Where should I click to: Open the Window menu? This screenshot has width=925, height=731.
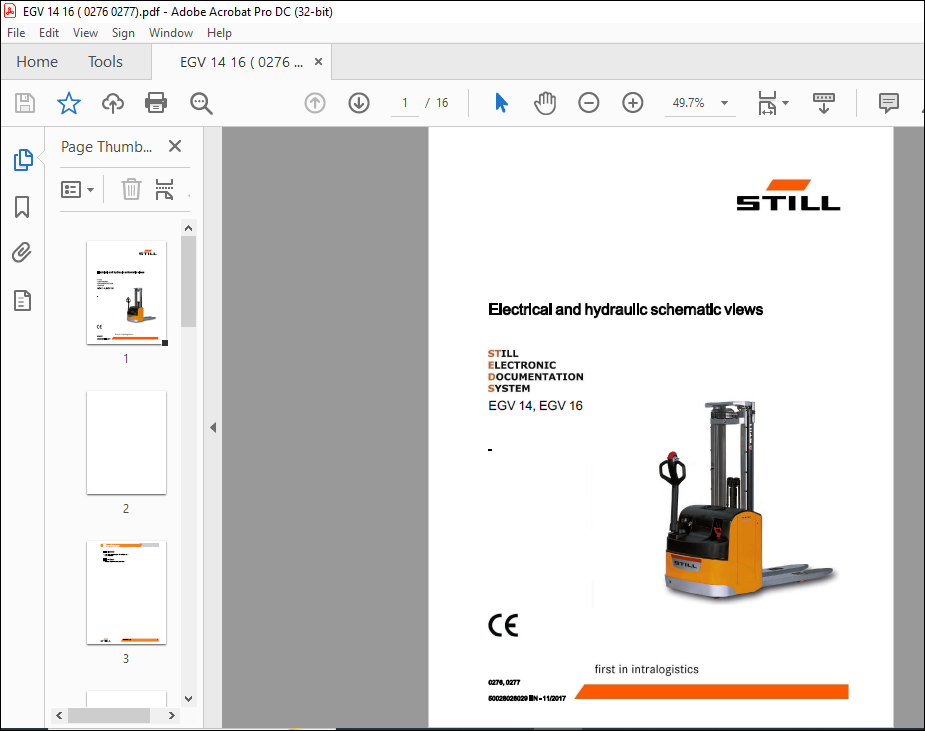(170, 33)
